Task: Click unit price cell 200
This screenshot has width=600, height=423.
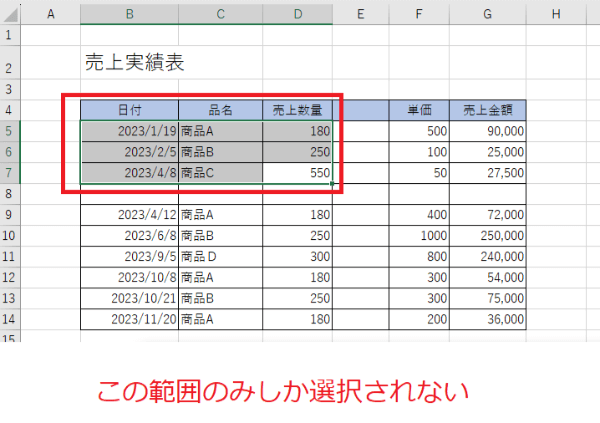Action: pyautogui.click(x=419, y=319)
